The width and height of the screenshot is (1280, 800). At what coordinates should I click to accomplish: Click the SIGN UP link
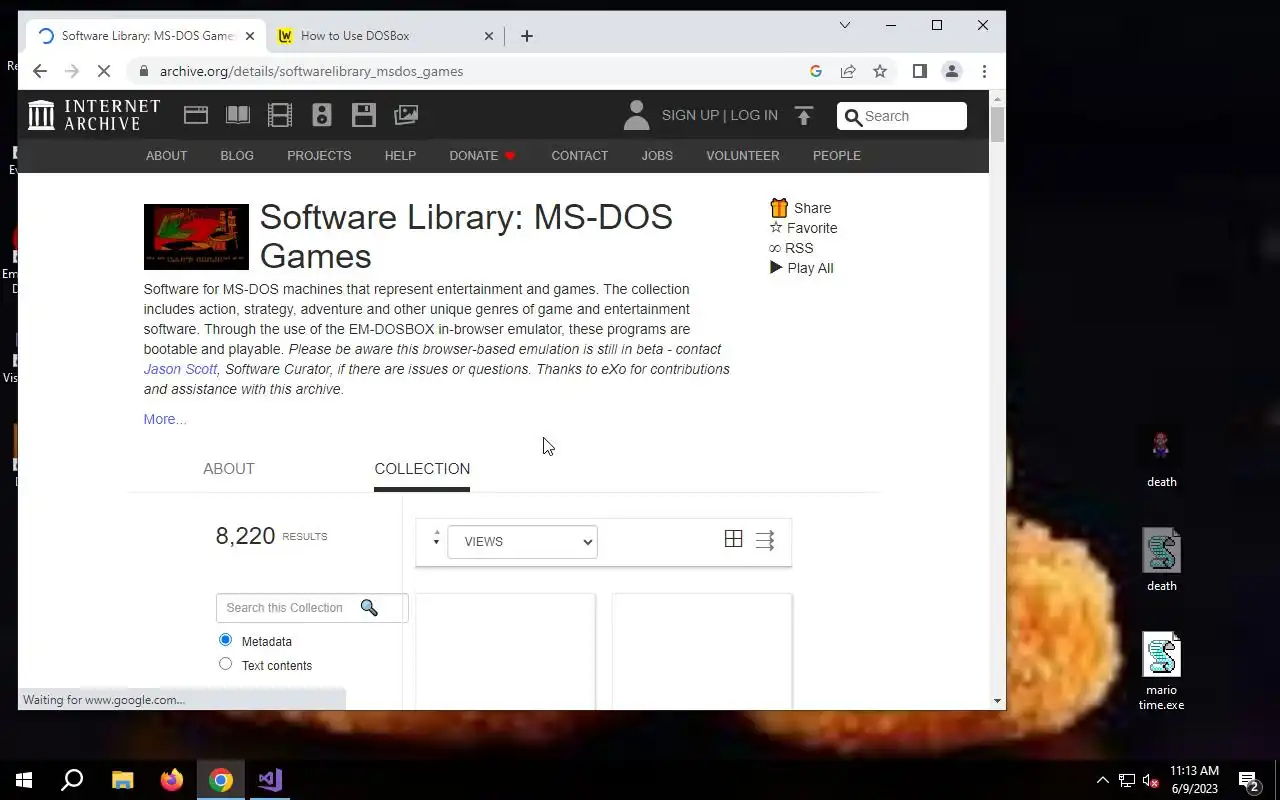click(690, 115)
